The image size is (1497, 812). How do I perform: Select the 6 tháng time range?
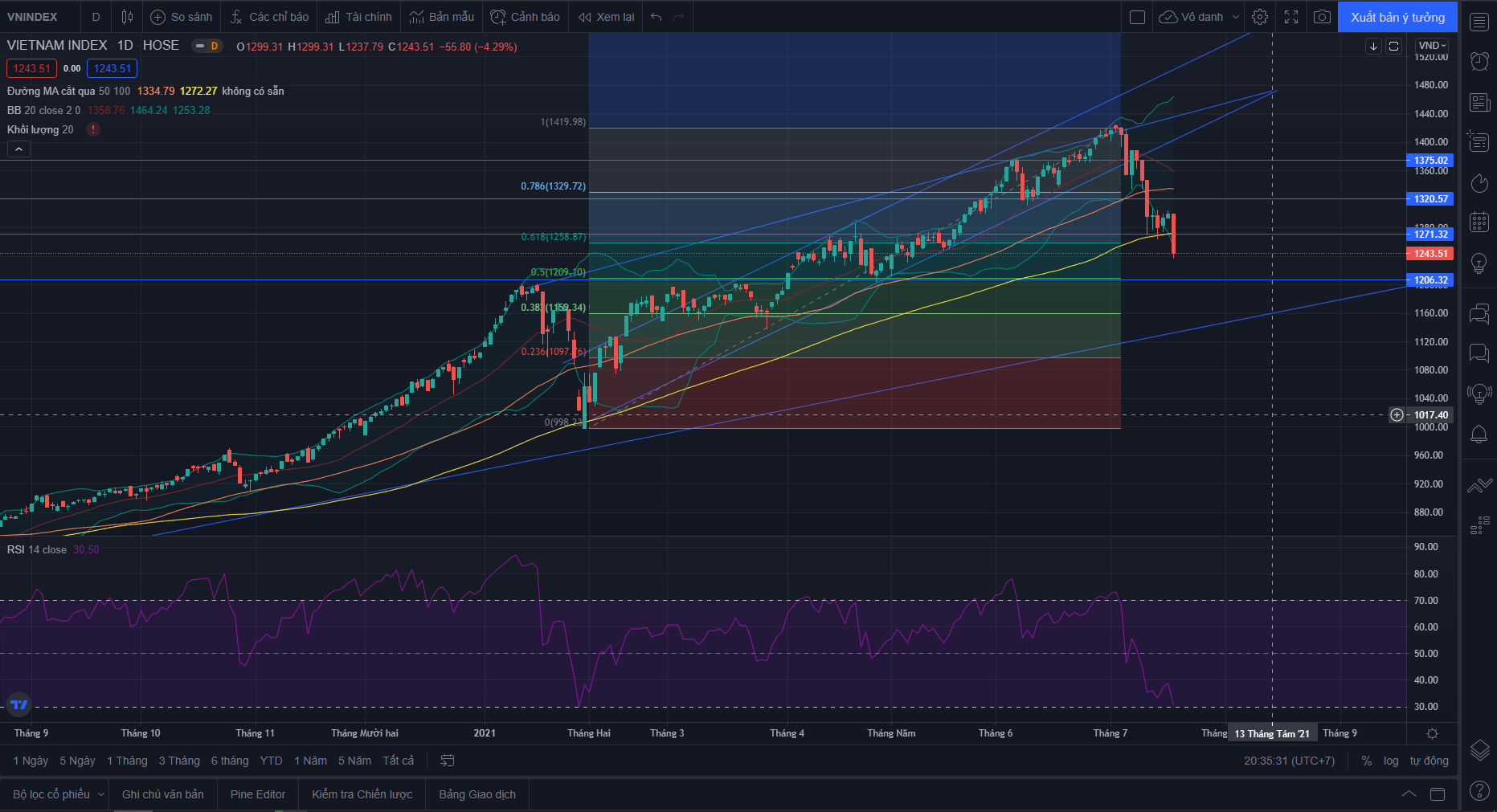[230, 761]
